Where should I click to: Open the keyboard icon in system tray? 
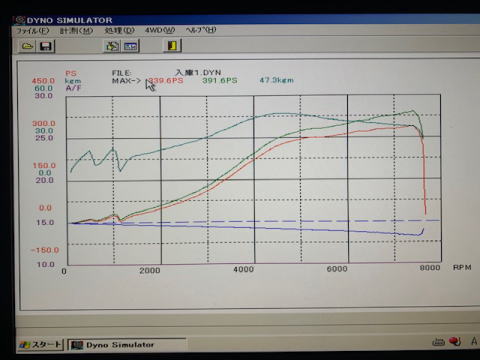(438, 342)
